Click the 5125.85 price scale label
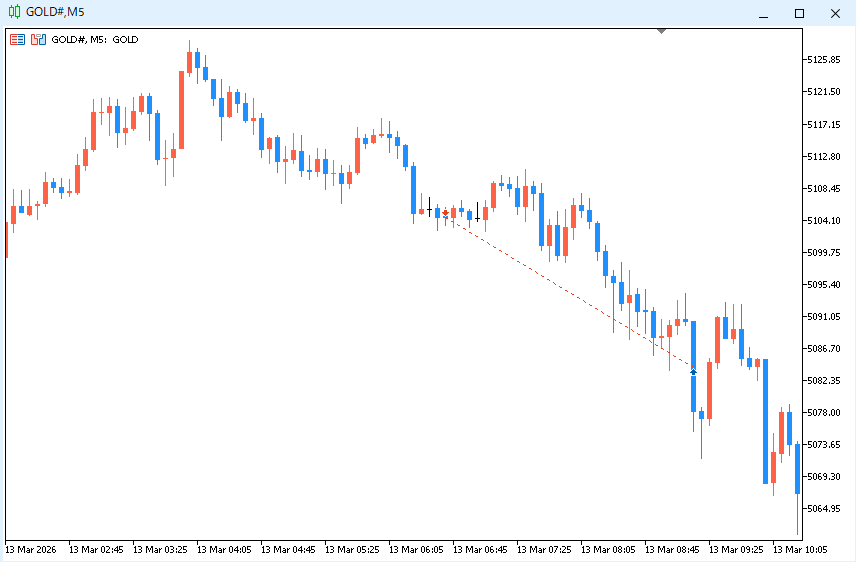The width and height of the screenshot is (856, 562). [x=828, y=60]
